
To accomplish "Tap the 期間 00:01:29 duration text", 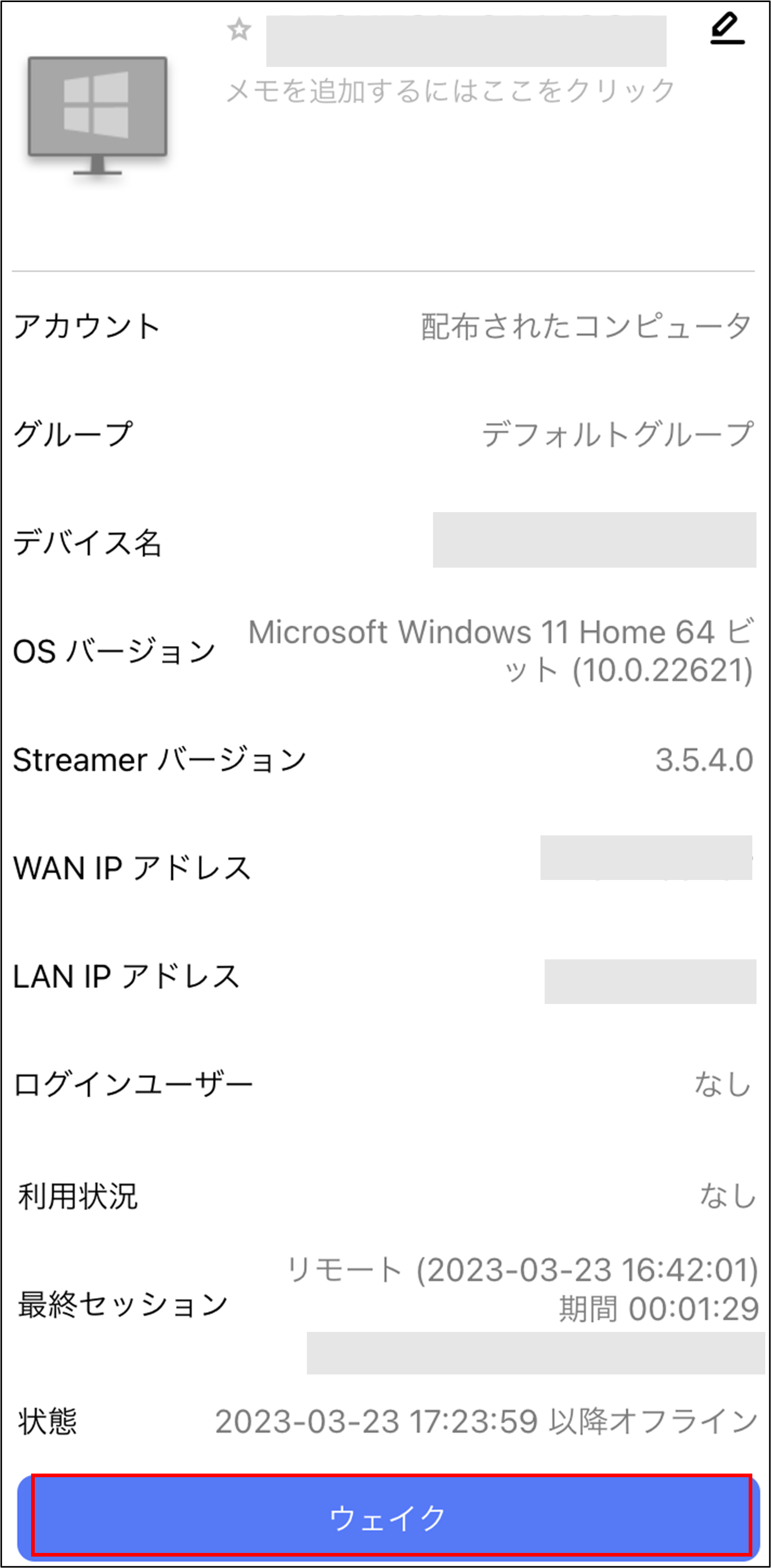I will 659,1309.
